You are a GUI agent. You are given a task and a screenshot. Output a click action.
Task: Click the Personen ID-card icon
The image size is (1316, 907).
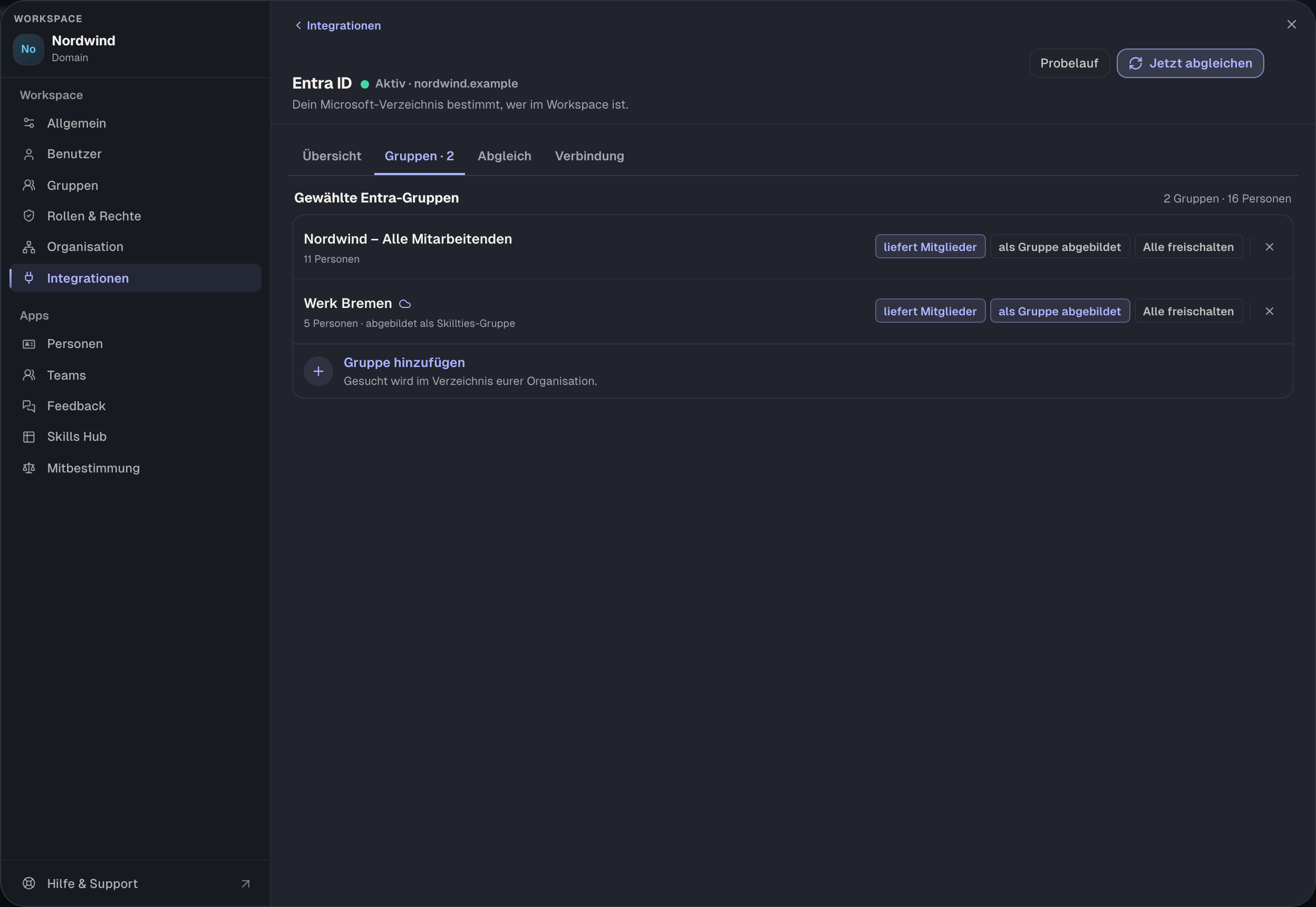[28, 344]
